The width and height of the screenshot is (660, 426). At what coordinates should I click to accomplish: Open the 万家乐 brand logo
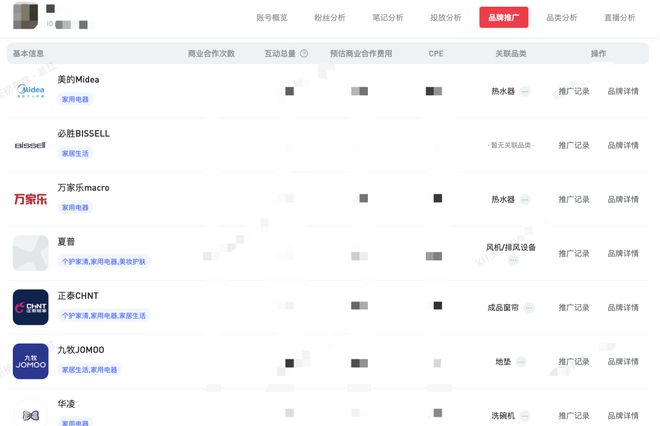point(30,199)
